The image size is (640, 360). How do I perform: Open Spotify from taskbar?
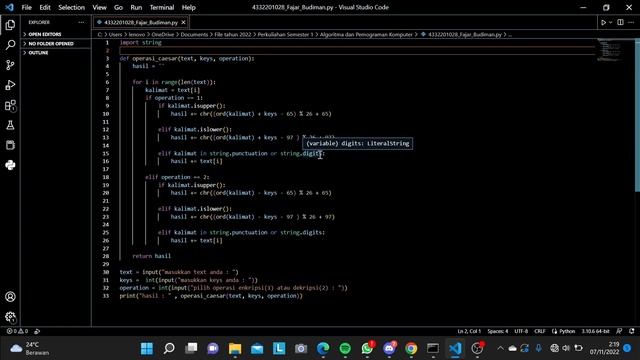345,348
